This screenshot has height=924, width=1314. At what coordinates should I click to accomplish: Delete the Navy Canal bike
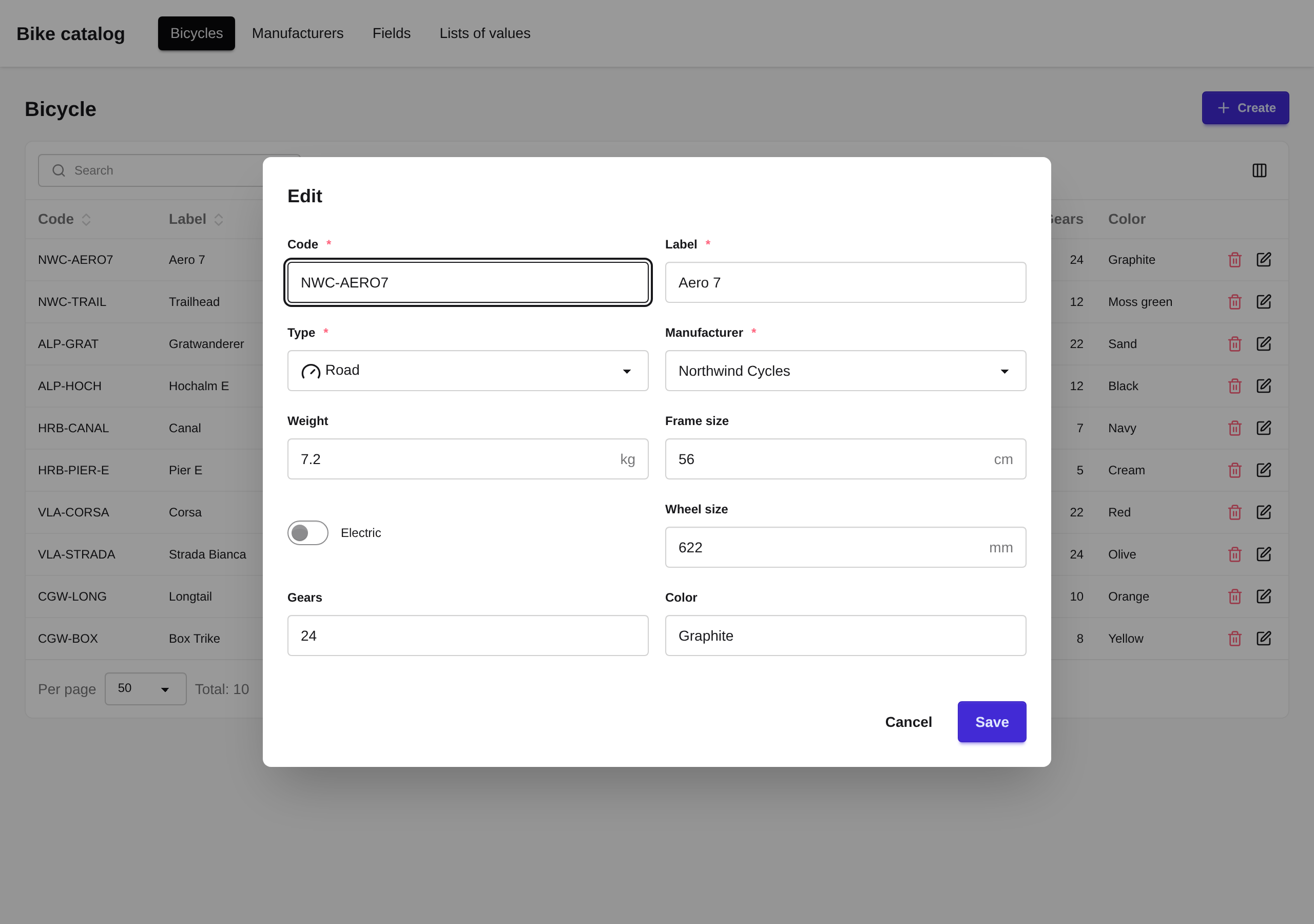pyautogui.click(x=1234, y=428)
